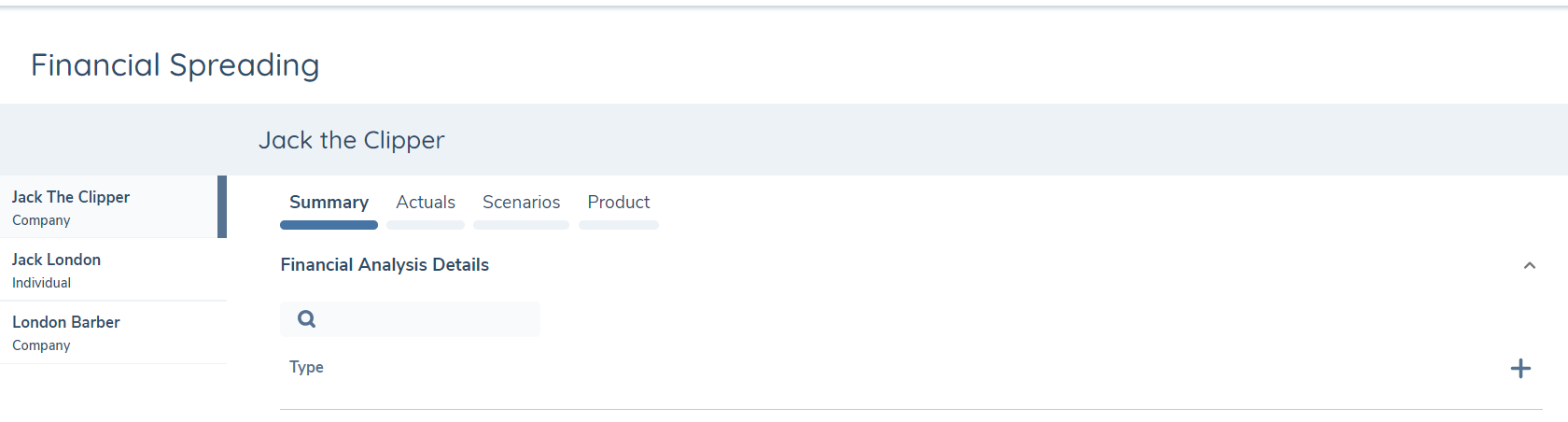Screen dimensions: 1568x422
Task: Click the indicator bar beneath Product
Action: coord(618,225)
